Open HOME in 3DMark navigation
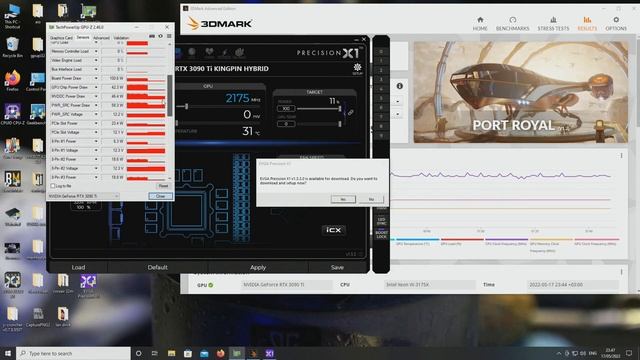The image size is (640, 360). click(x=480, y=24)
